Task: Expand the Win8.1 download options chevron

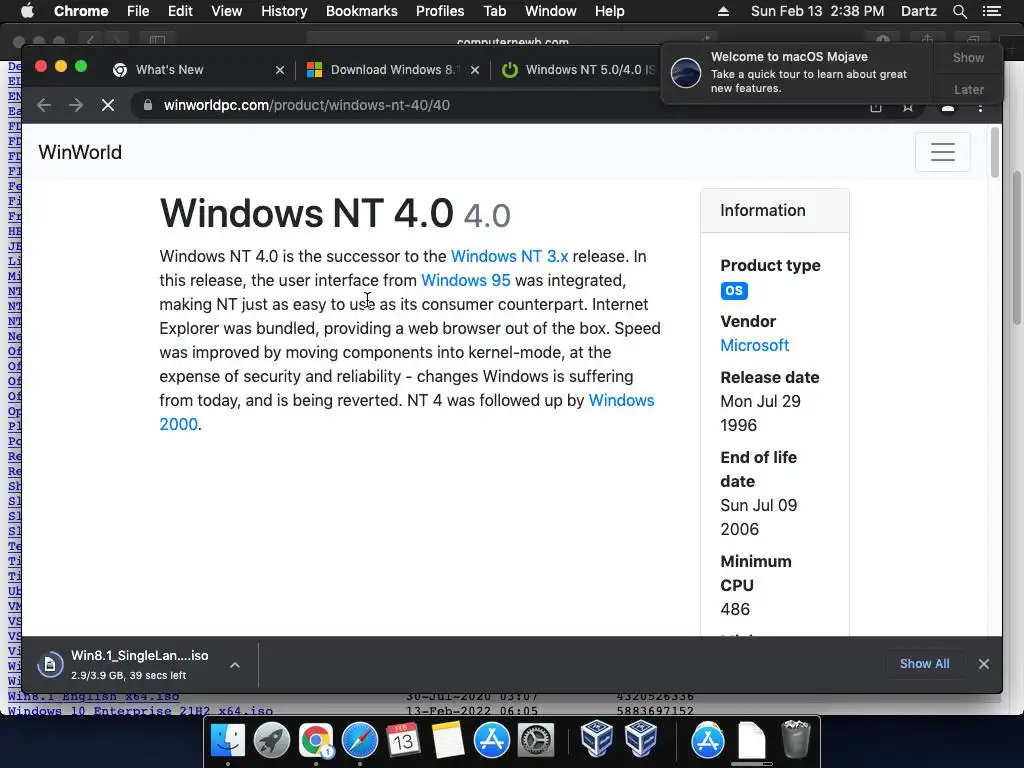Action: [x=234, y=665]
